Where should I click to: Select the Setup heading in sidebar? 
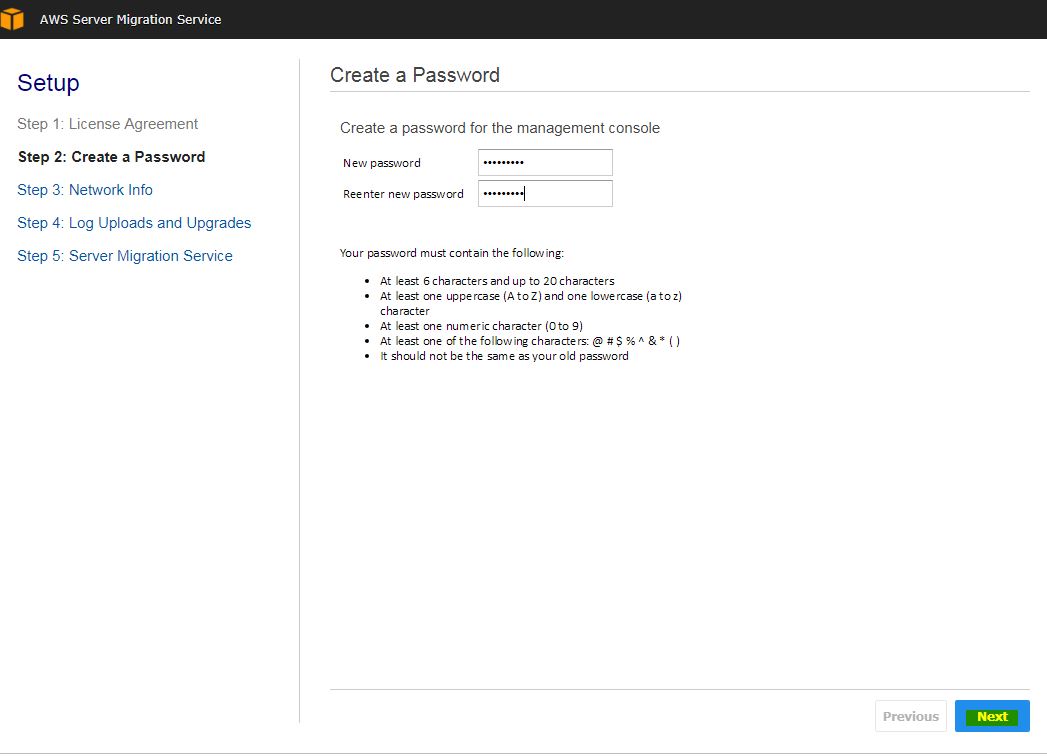point(48,83)
